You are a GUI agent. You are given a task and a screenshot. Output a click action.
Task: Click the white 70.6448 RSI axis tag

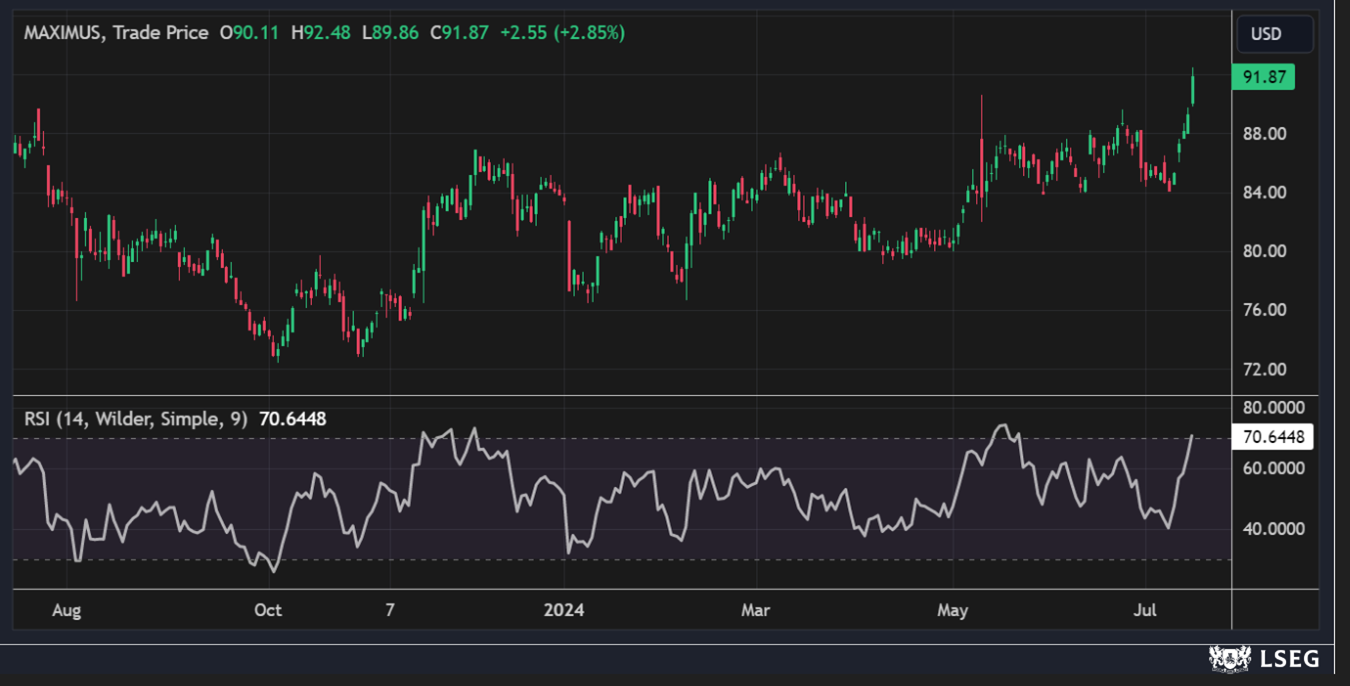[1273, 437]
